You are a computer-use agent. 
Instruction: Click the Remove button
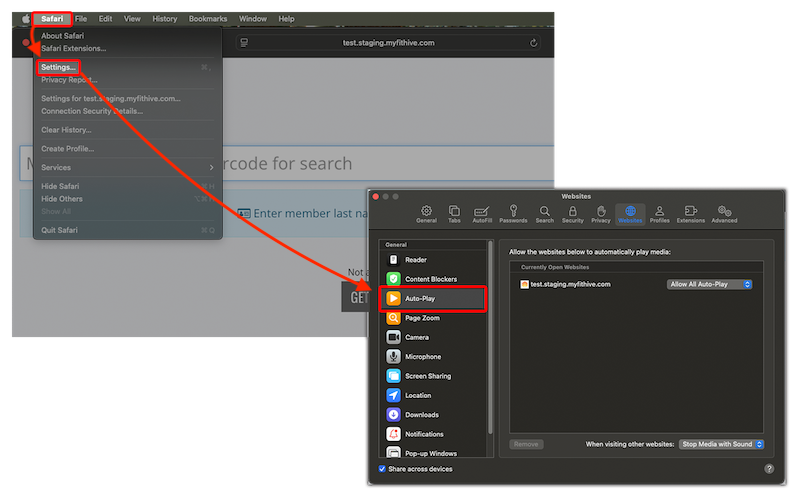pos(526,444)
